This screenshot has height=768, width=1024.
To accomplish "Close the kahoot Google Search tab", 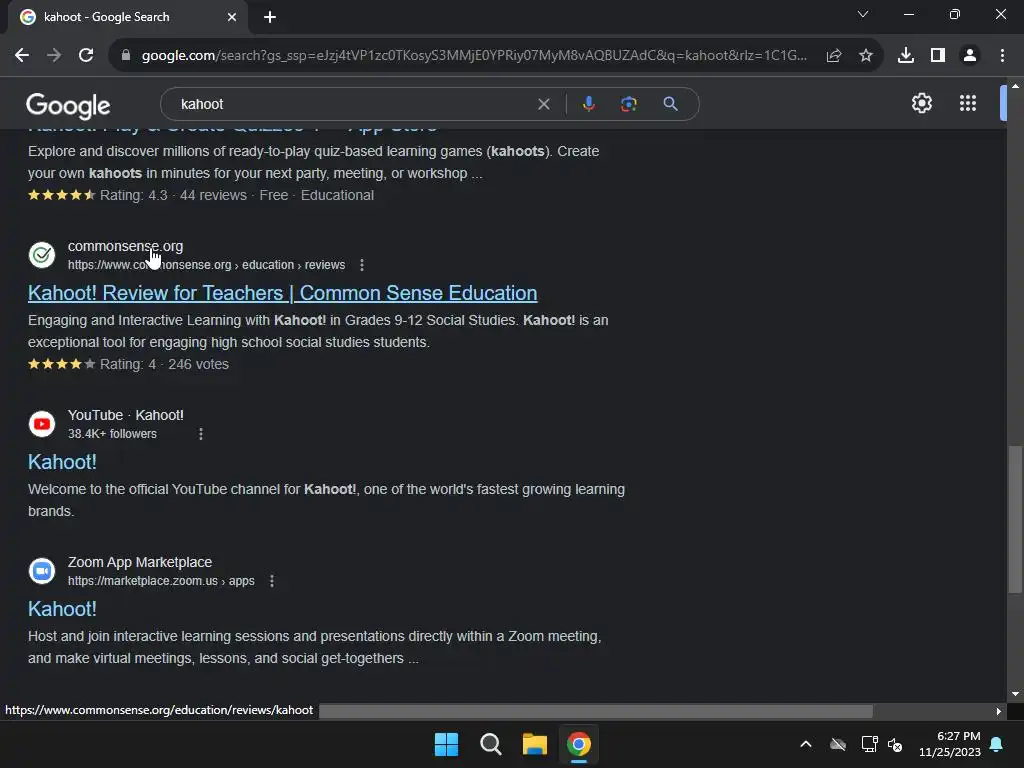I will click(232, 17).
